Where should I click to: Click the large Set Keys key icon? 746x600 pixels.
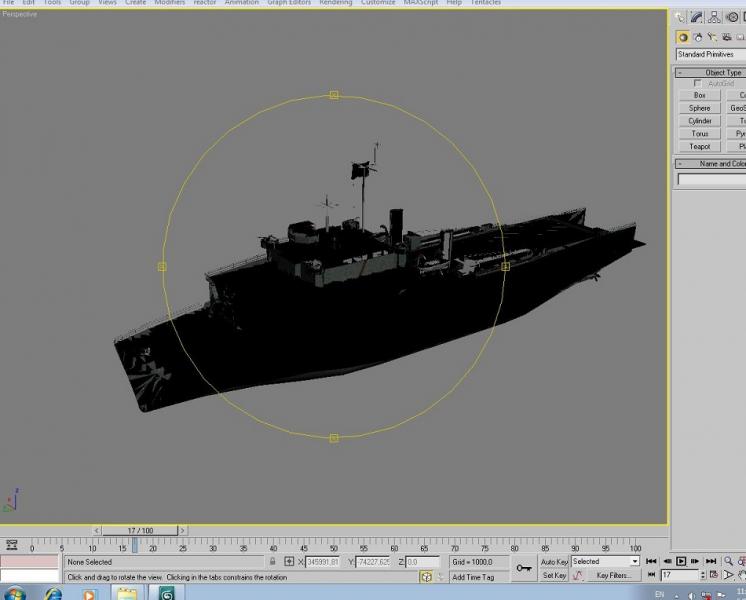click(524, 569)
